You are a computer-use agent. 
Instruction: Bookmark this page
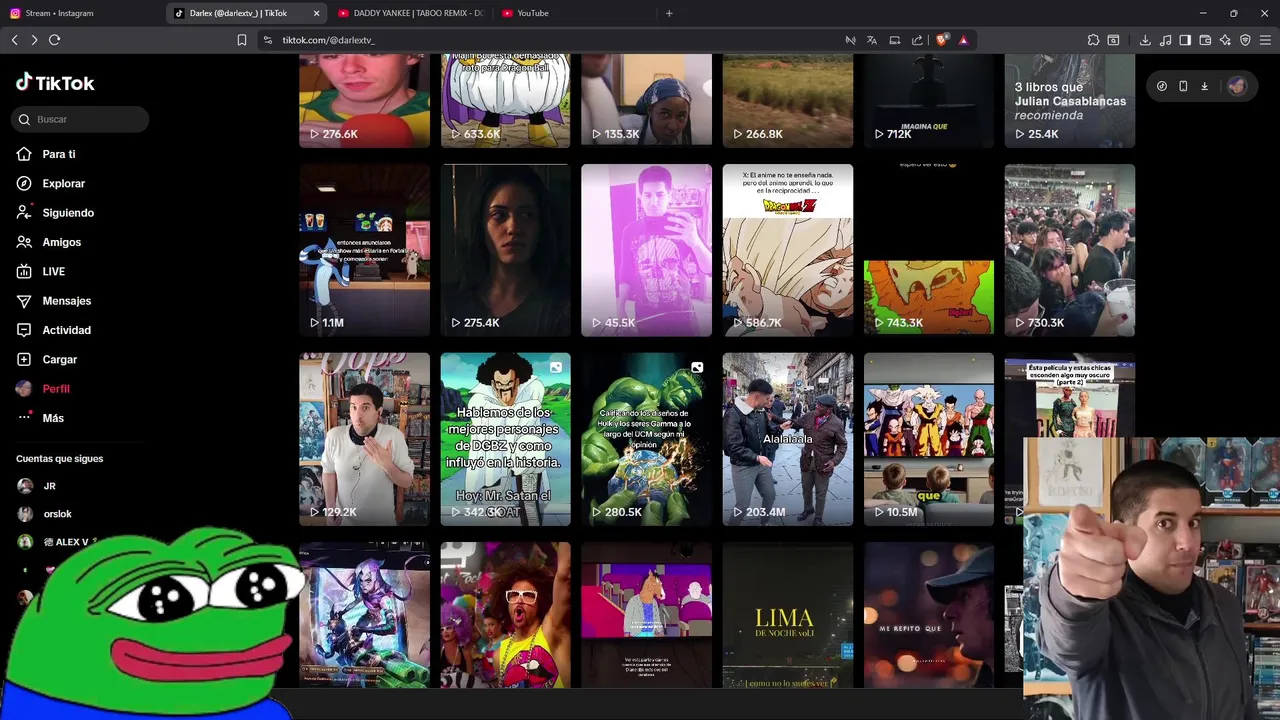tap(241, 40)
